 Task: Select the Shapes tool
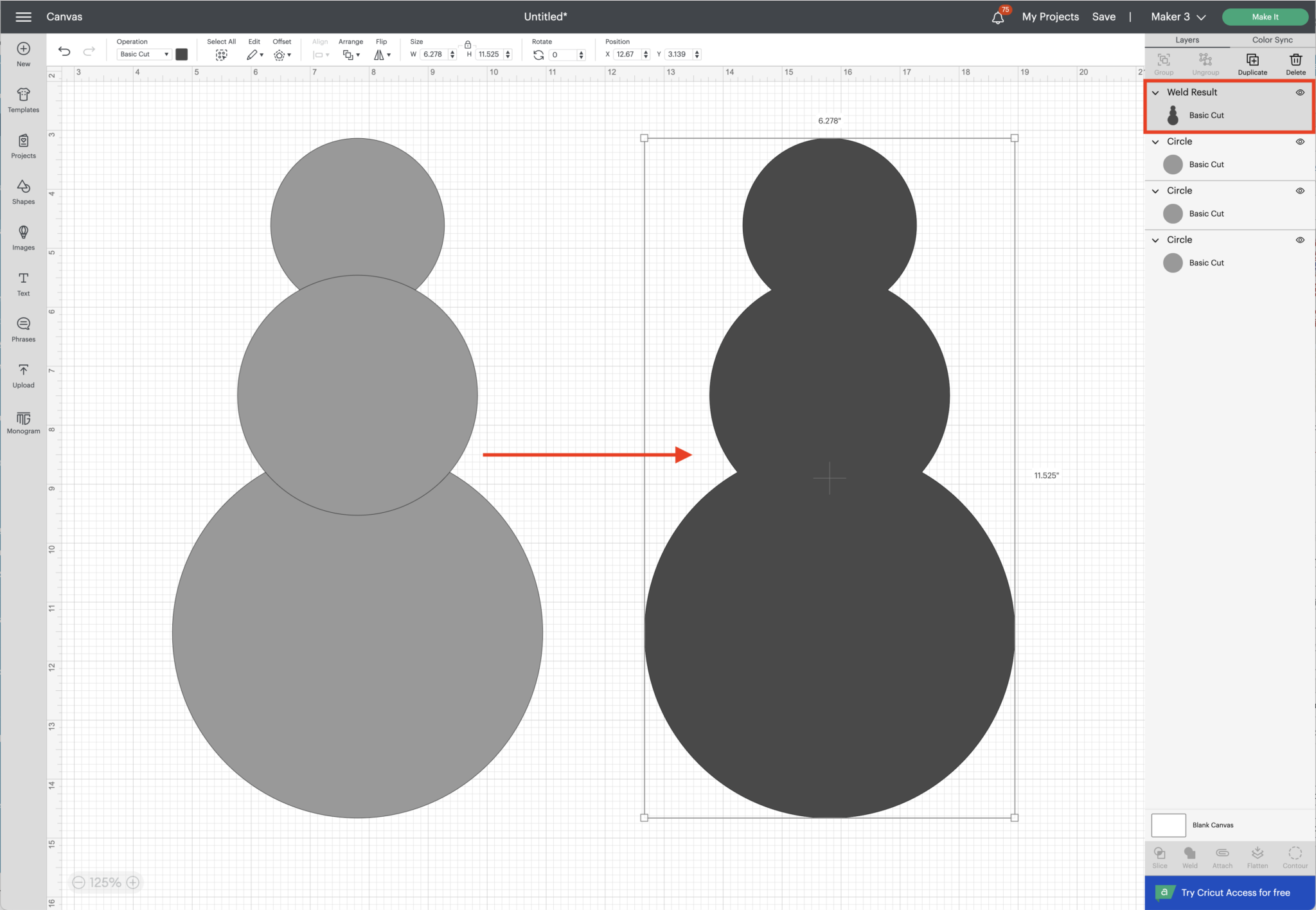pos(23,191)
